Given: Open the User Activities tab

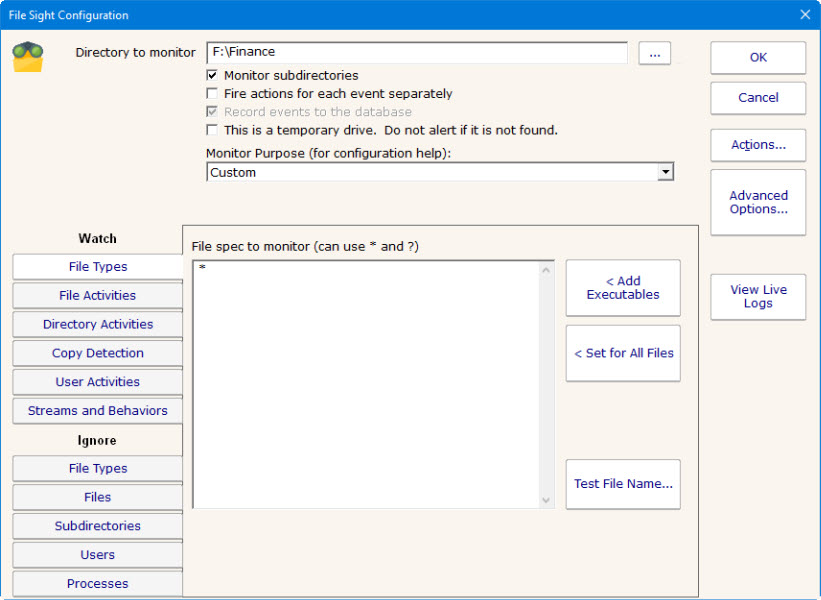Looking at the screenshot, I should [97, 382].
